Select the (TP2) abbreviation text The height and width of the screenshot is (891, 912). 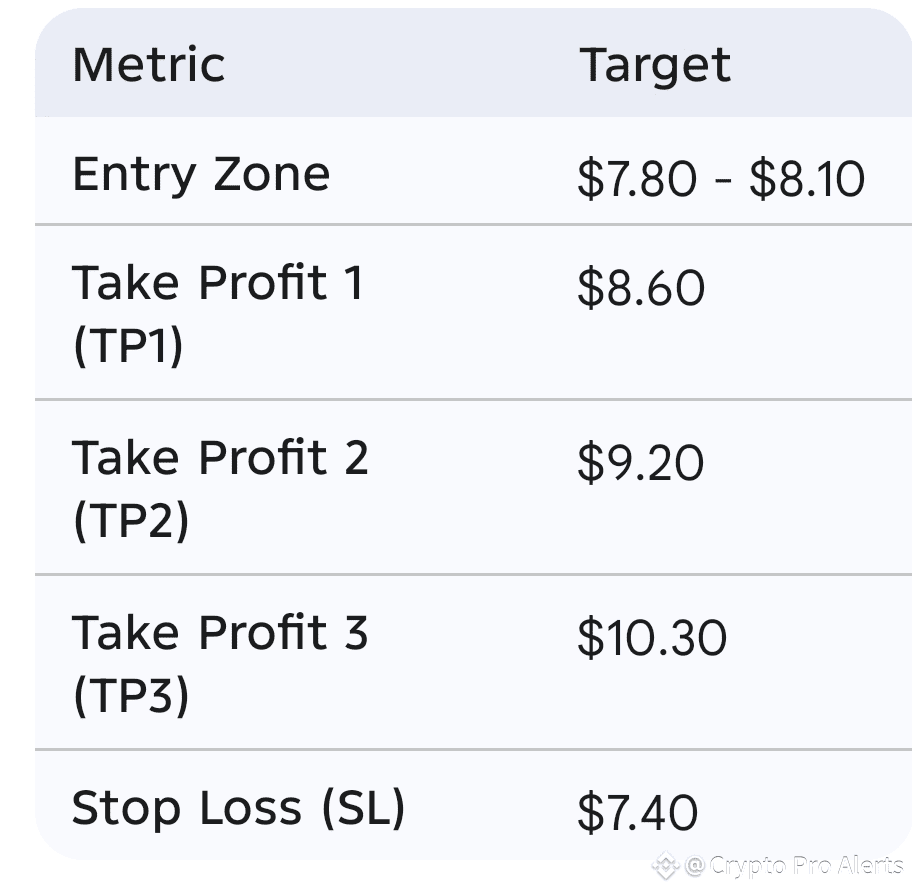tap(130, 521)
